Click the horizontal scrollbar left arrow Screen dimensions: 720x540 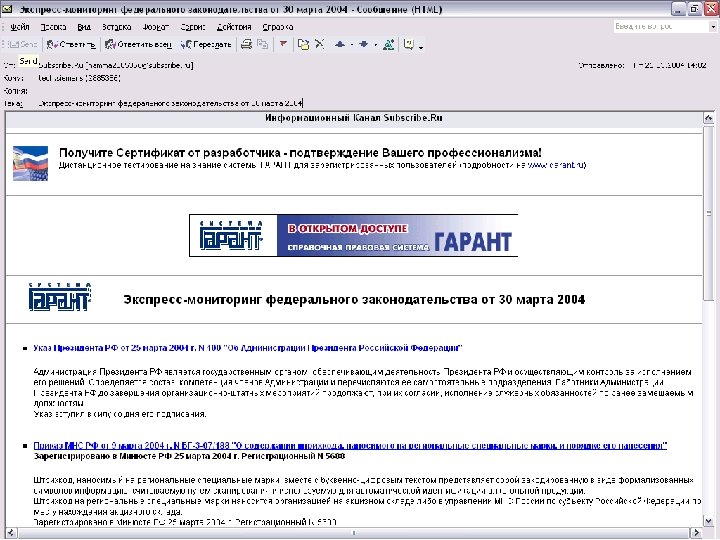click(11, 533)
